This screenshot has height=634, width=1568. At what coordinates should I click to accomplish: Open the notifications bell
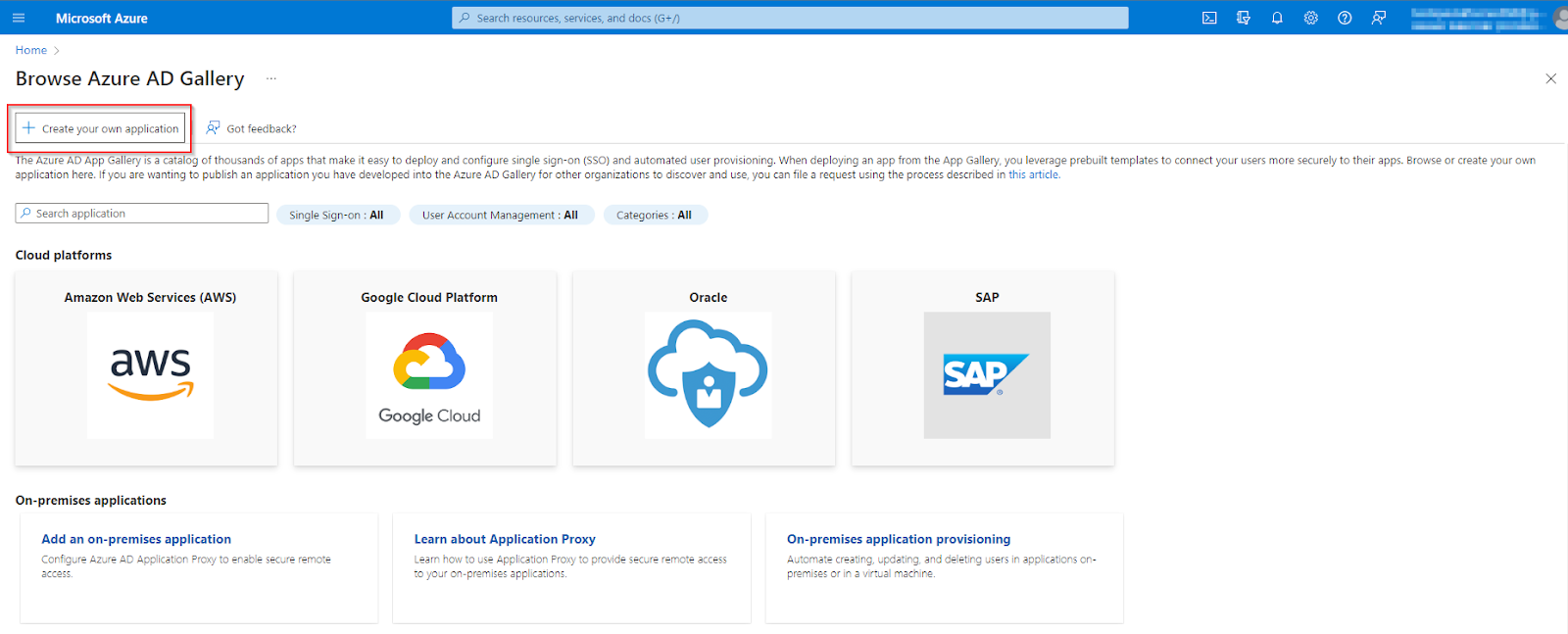point(1277,18)
